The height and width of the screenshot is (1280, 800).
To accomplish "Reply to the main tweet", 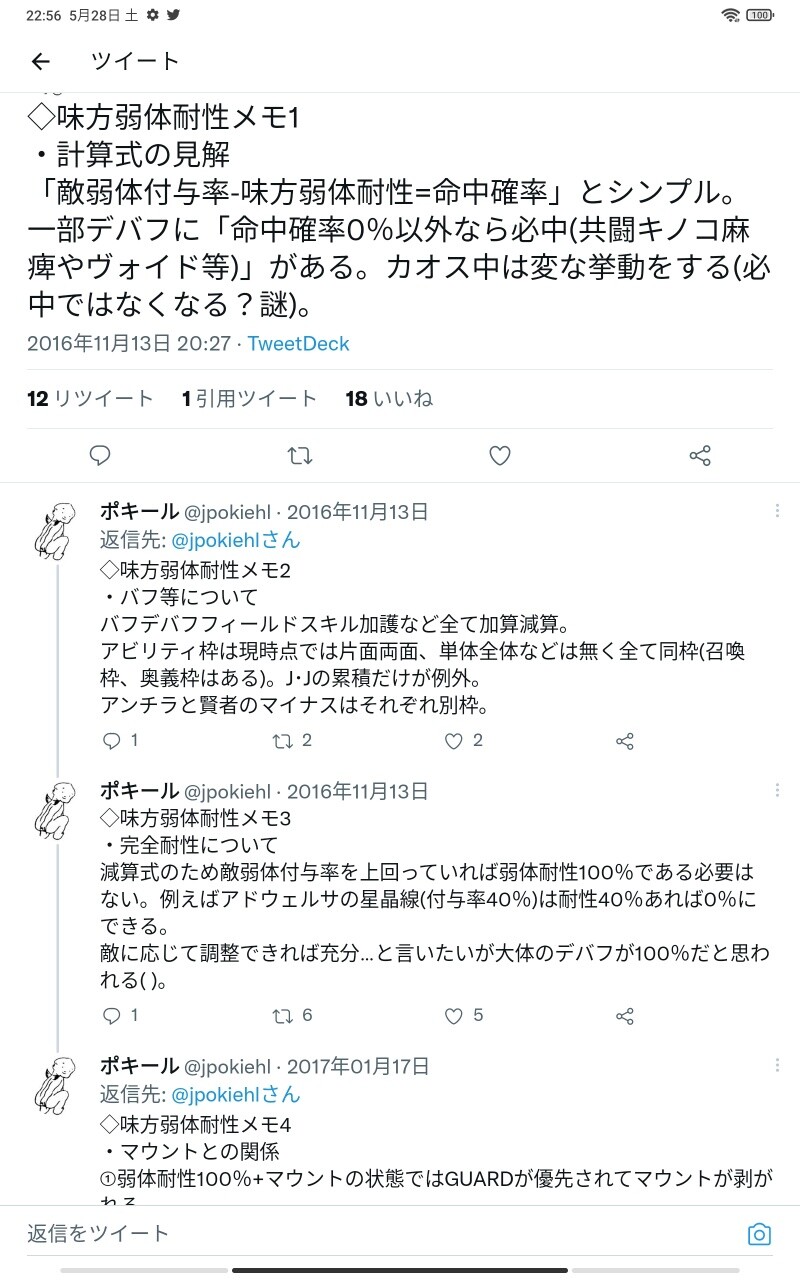I will point(100,456).
